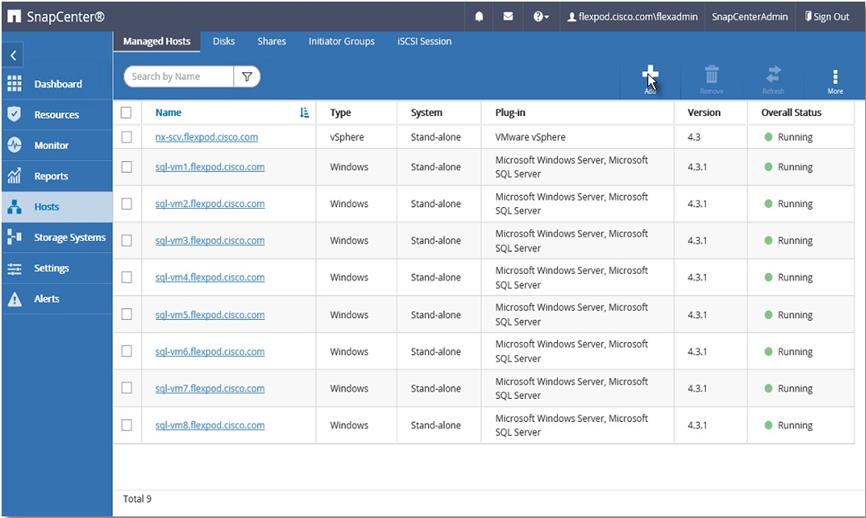Image resolution: width=866 pixels, height=518 pixels.
Task: Click the green Running status dot for nx-scv
Action: tap(768, 136)
